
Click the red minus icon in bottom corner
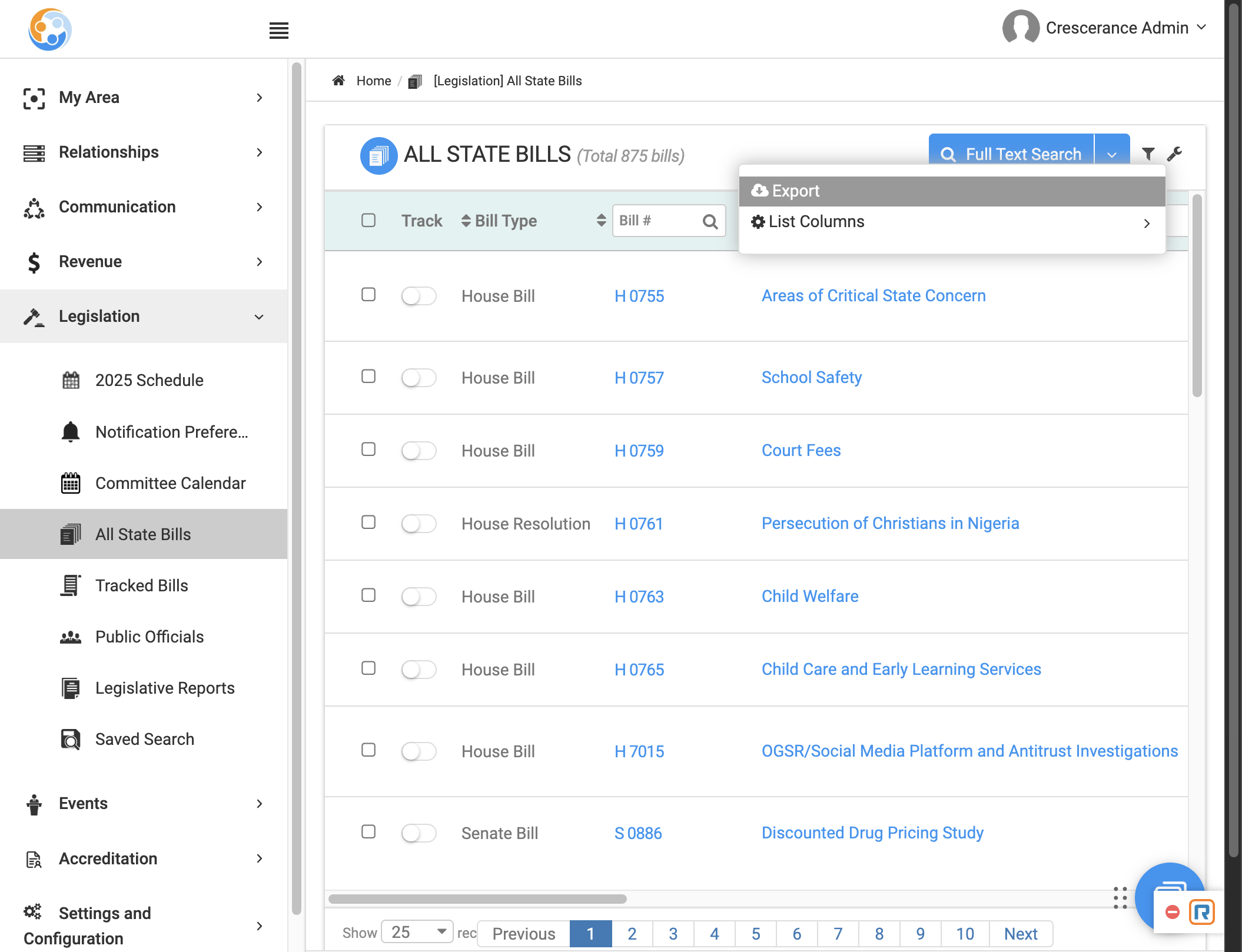[1172, 912]
